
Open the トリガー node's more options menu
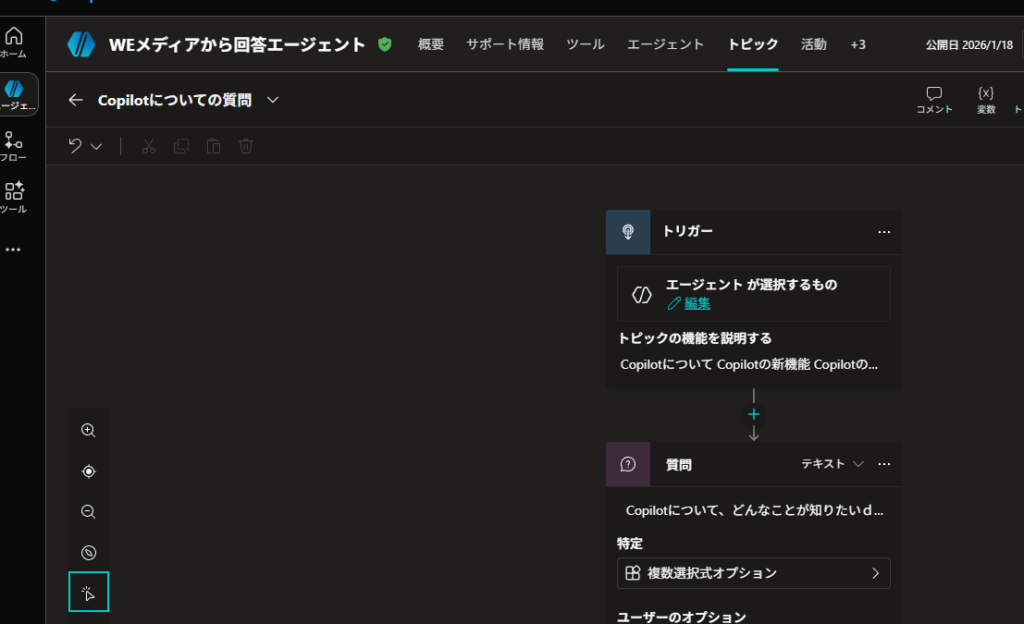tap(884, 231)
